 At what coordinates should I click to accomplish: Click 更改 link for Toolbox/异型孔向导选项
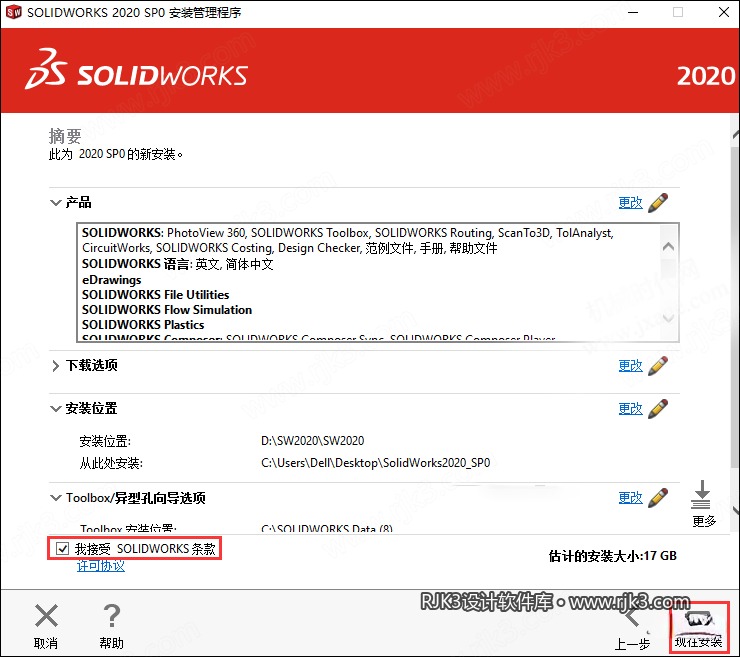[631, 498]
